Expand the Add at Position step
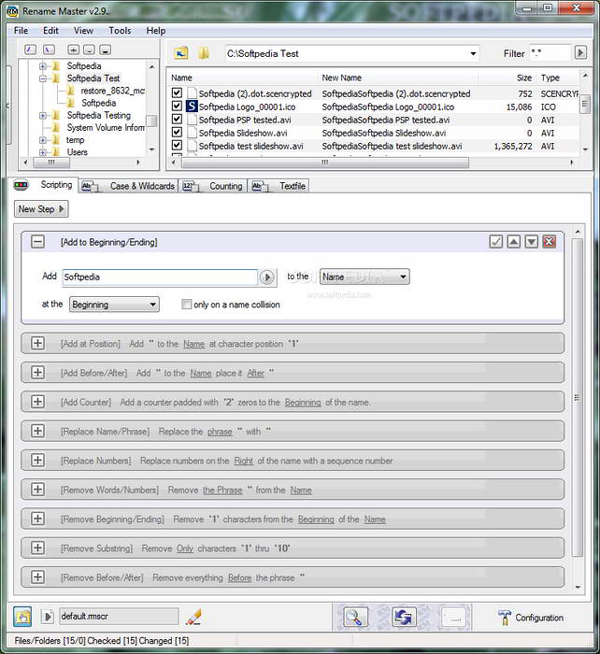 (38, 343)
